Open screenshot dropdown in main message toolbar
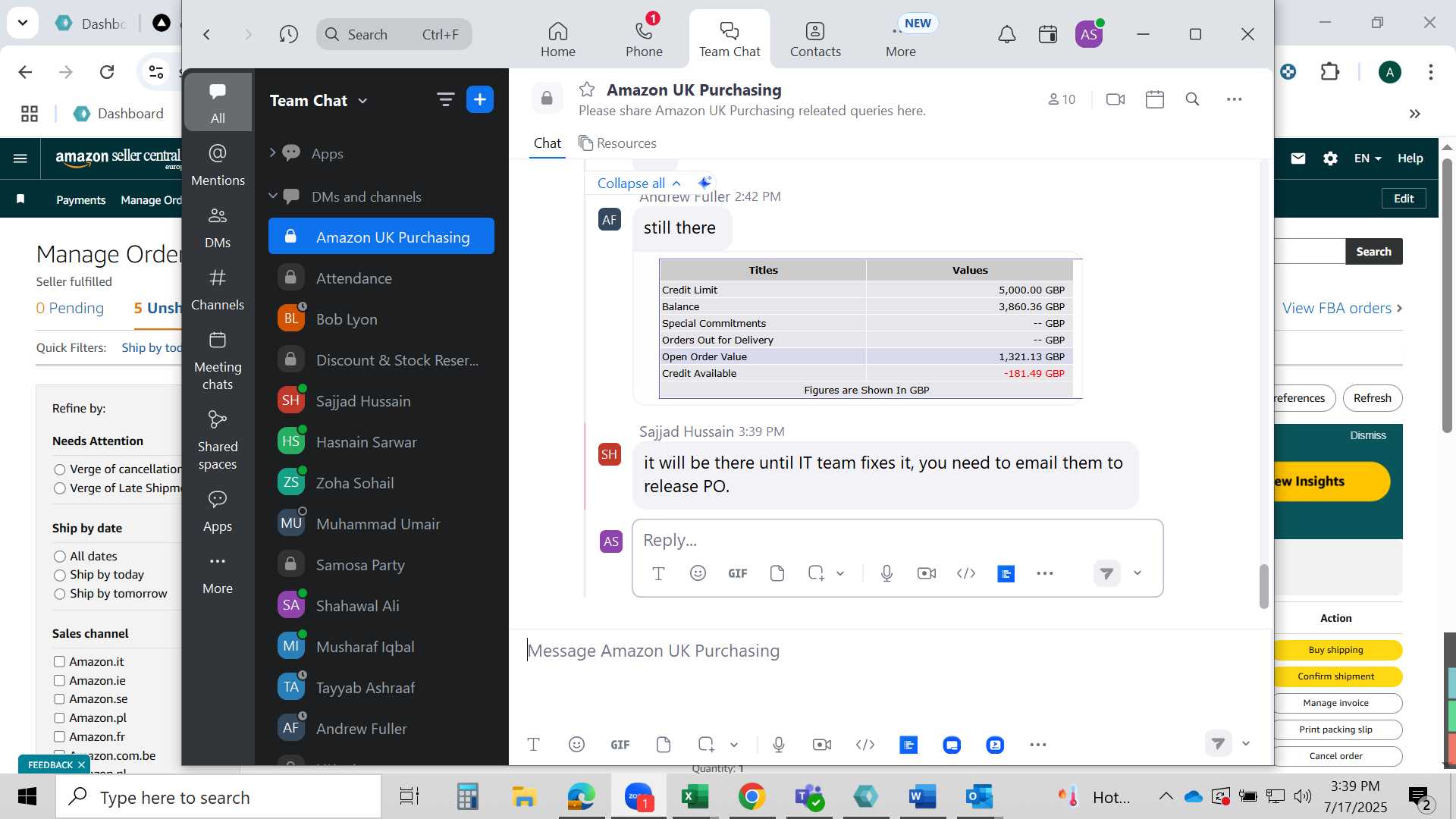Image resolution: width=1456 pixels, height=819 pixels. 734,745
